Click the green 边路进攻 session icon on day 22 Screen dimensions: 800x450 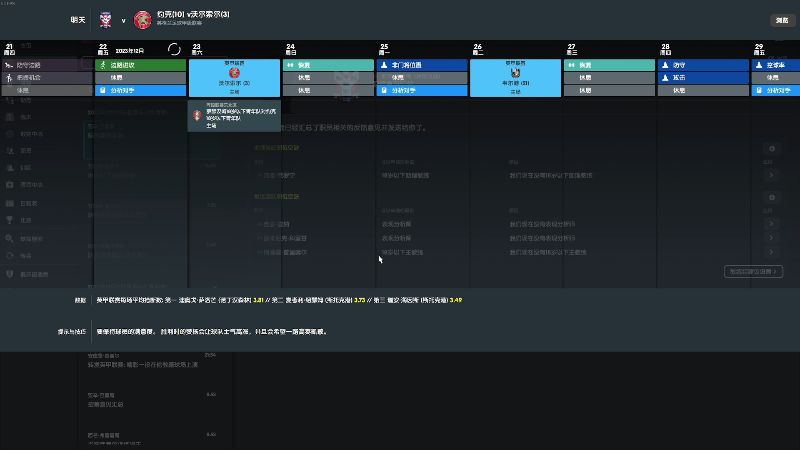click(103, 65)
